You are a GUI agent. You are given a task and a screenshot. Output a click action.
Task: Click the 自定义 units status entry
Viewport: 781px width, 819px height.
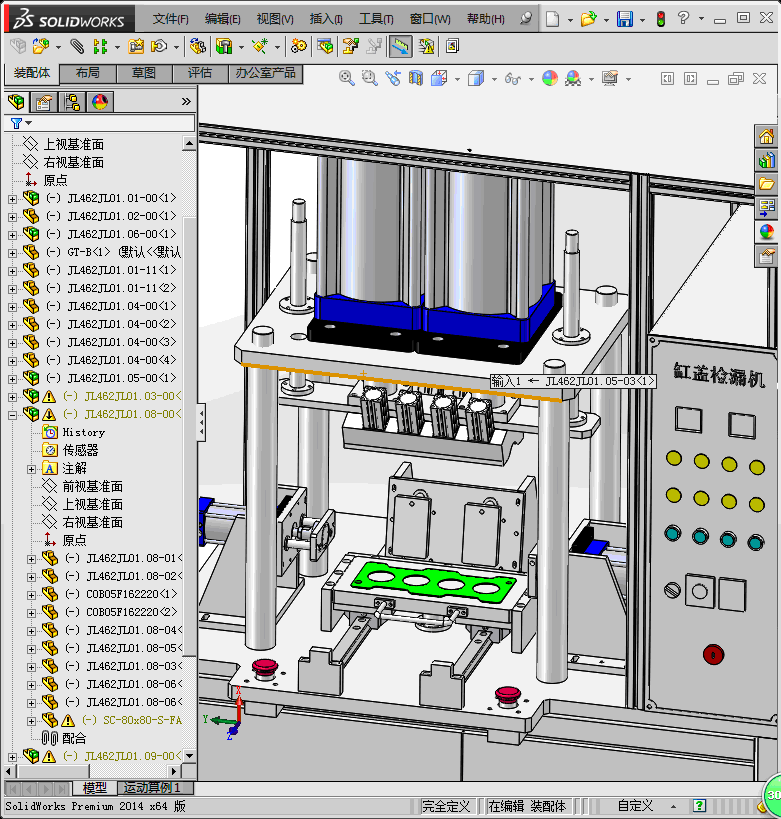pos(635,806)
